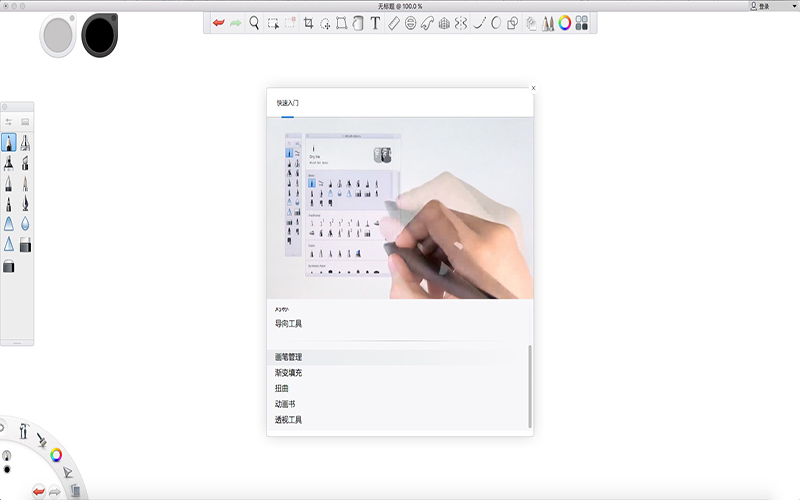Open lagoon layers copy icon
The height and width of the screenshot is (500, 800).
click(x=75, y=490)
